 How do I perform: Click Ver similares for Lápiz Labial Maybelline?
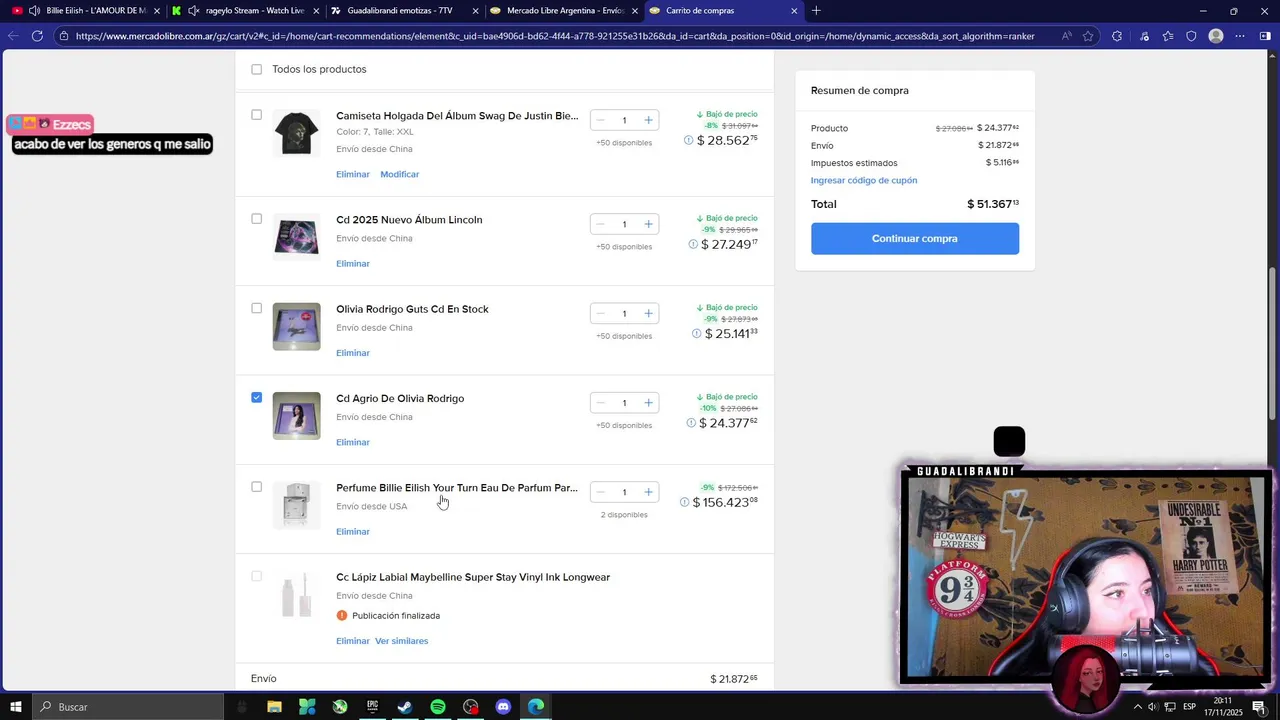pyautogui.click(x=402, y=641)
